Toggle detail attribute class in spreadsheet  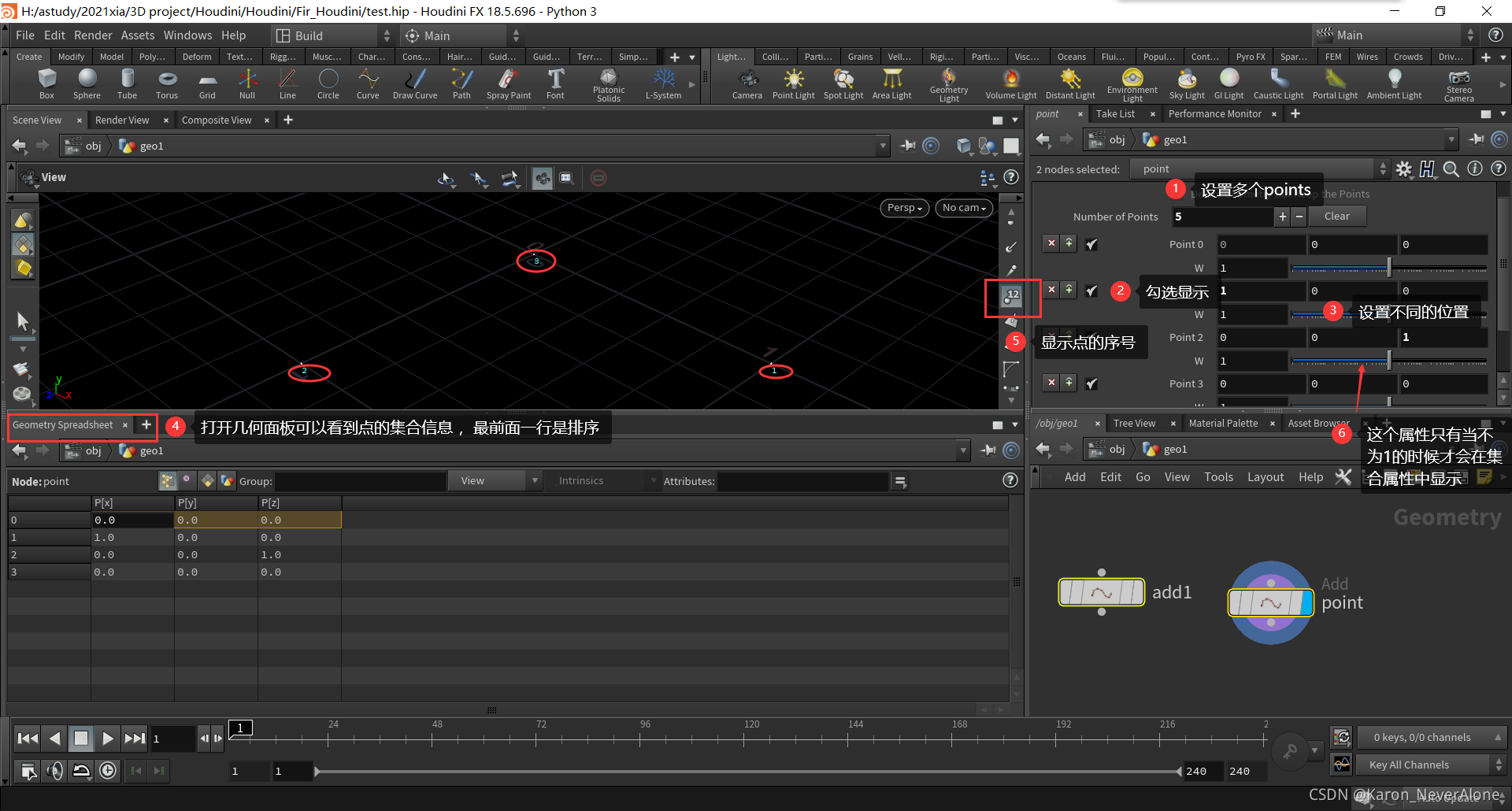pos(227,480)
